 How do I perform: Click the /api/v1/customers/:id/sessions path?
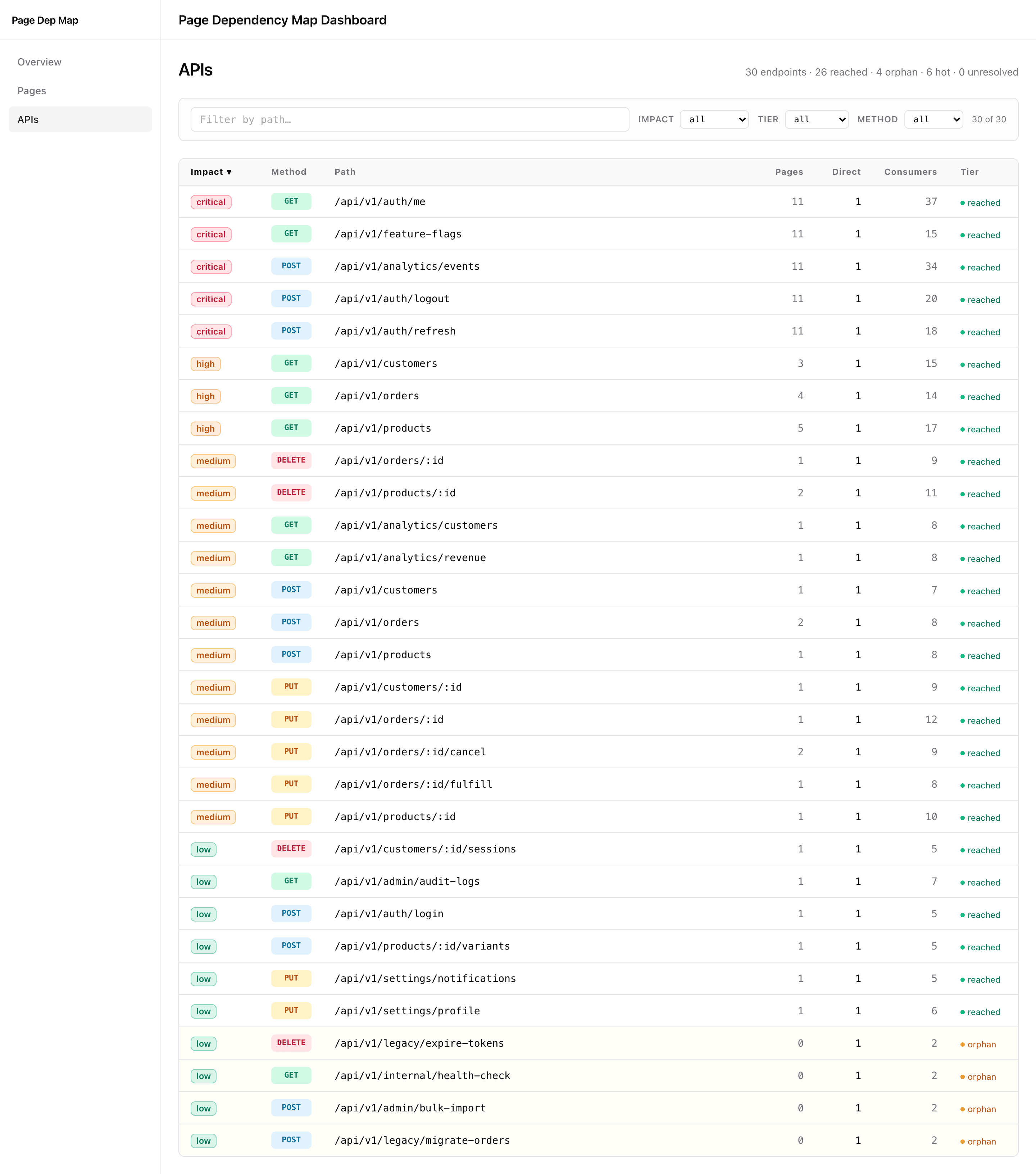click(426, 849)
